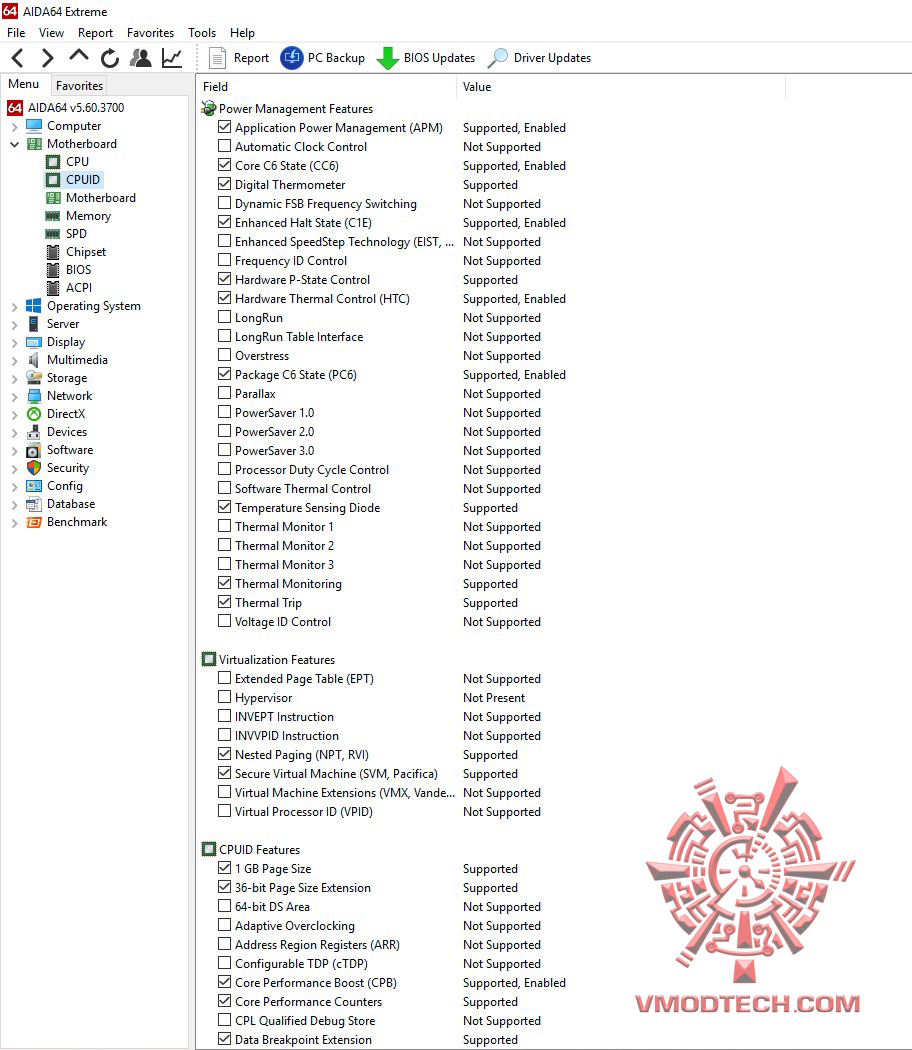Image resolution: width=912 pixels, height=1050 pixels.
Task: Open the Tools menu
Action: (x=202, y=33)
